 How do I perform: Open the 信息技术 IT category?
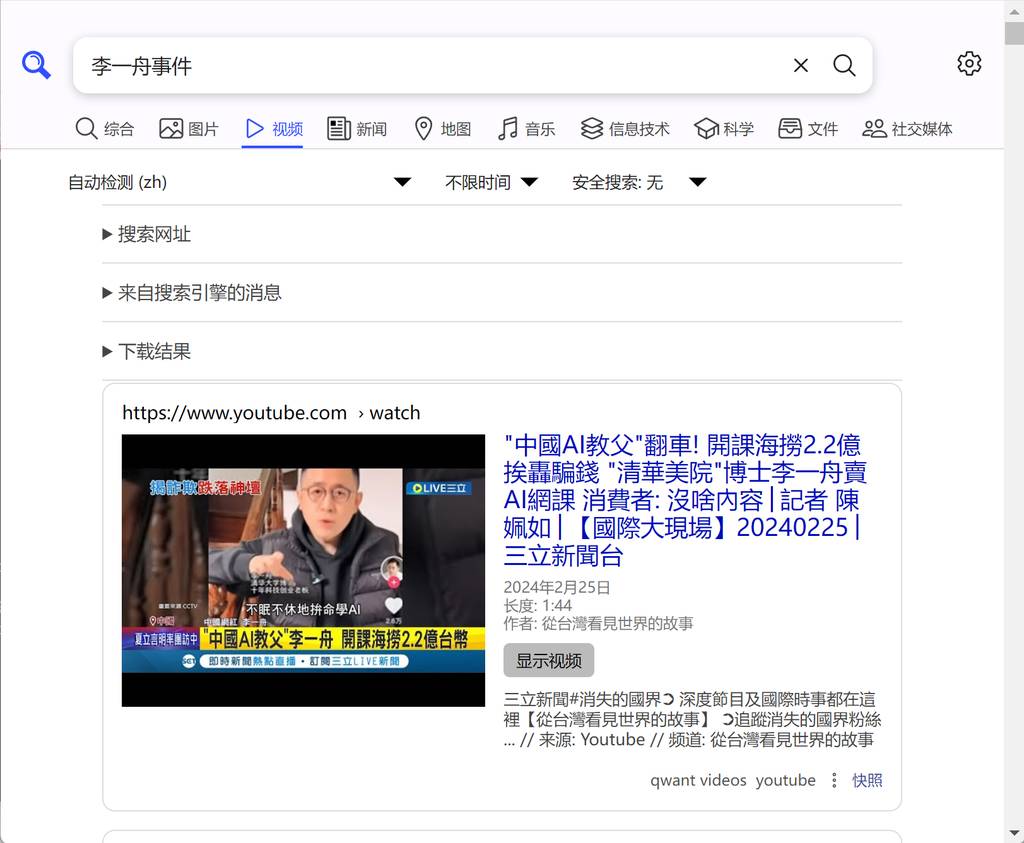point(625,129)
